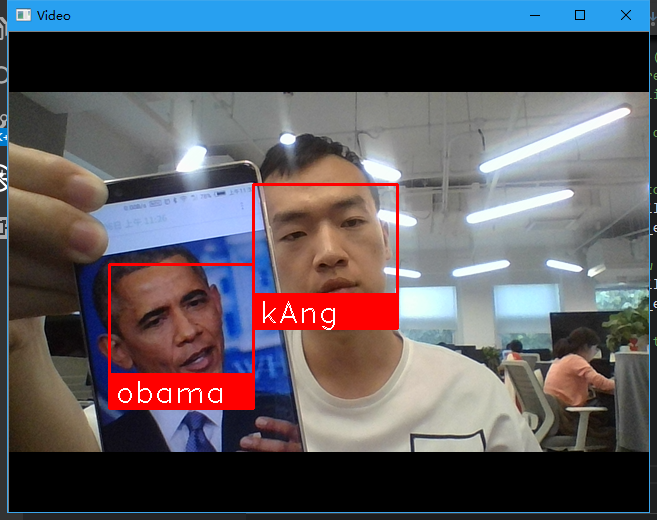This screenshot has height=520, width=657.
Task: Minimize the Video window
Action: [x=535, y=16]
